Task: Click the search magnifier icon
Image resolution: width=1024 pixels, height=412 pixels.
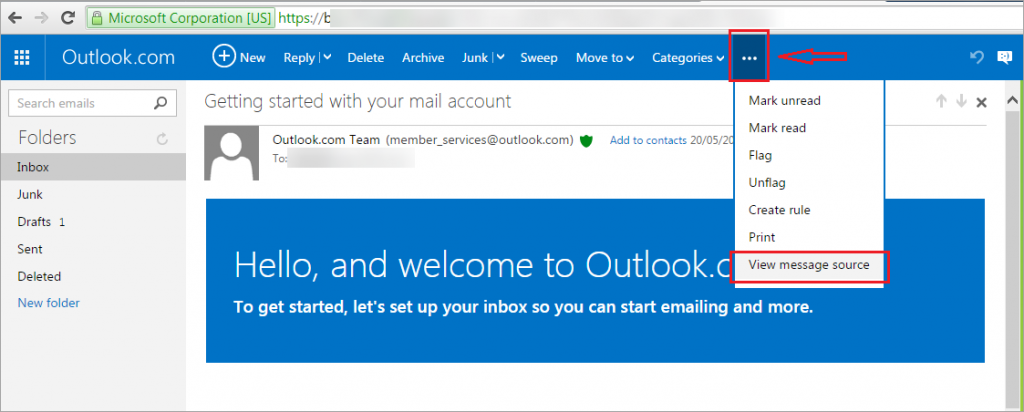Action: [x=160, y=103]
